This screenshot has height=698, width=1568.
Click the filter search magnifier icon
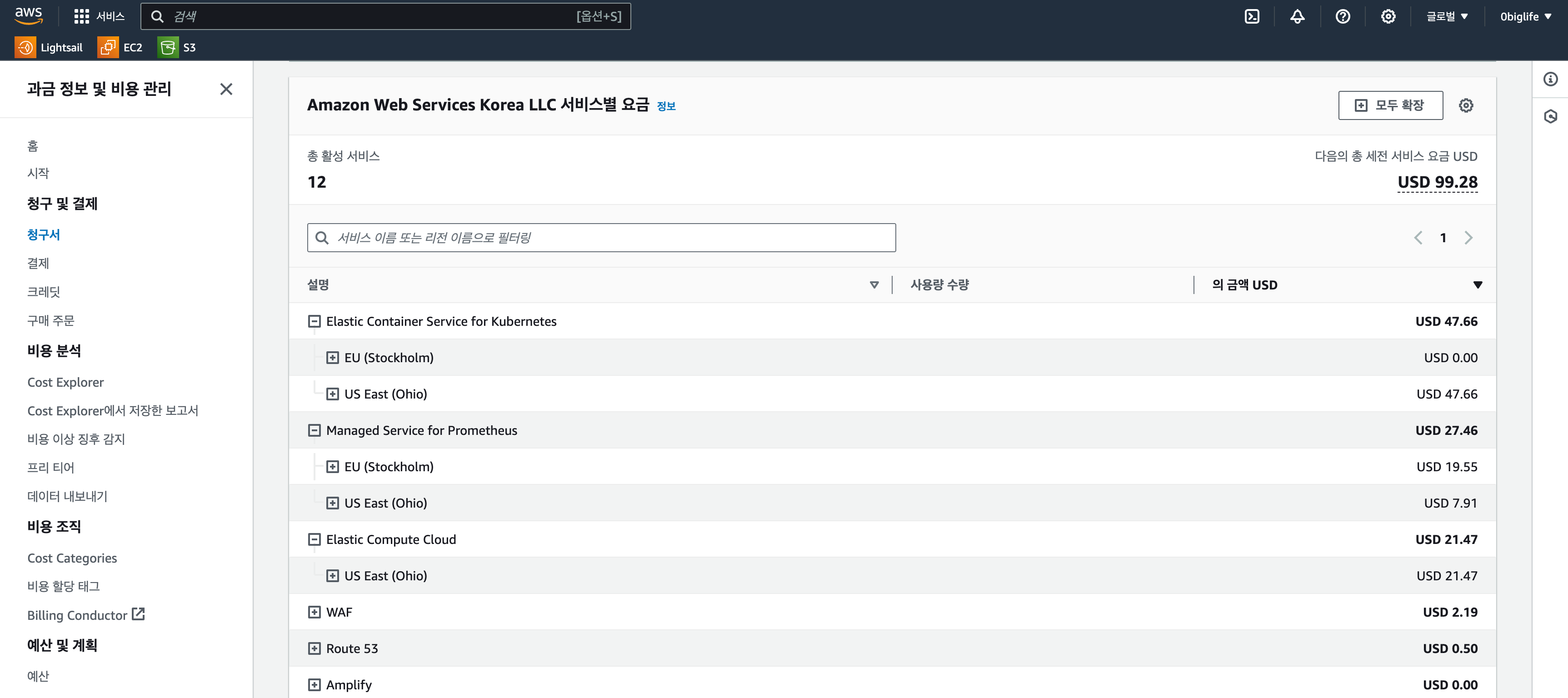coord(322,238)
